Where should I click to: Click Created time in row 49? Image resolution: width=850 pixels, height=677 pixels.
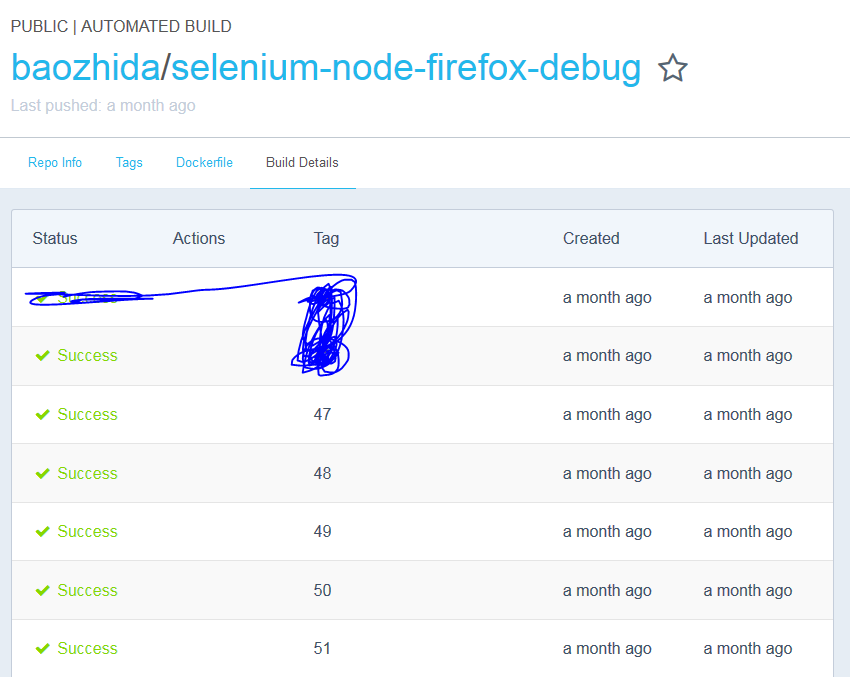point(607,532)
